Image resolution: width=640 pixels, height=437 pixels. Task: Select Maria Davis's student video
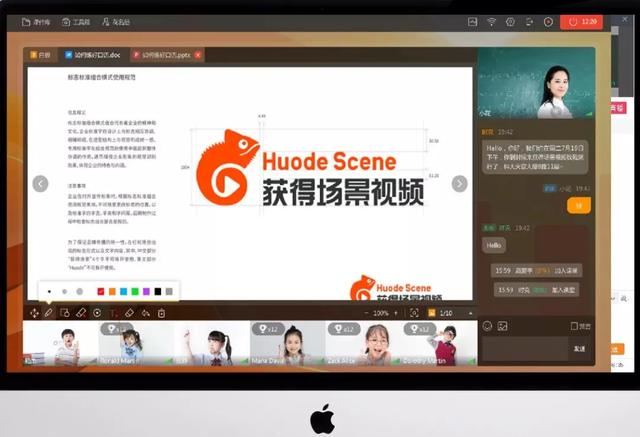tap(288, 343)
